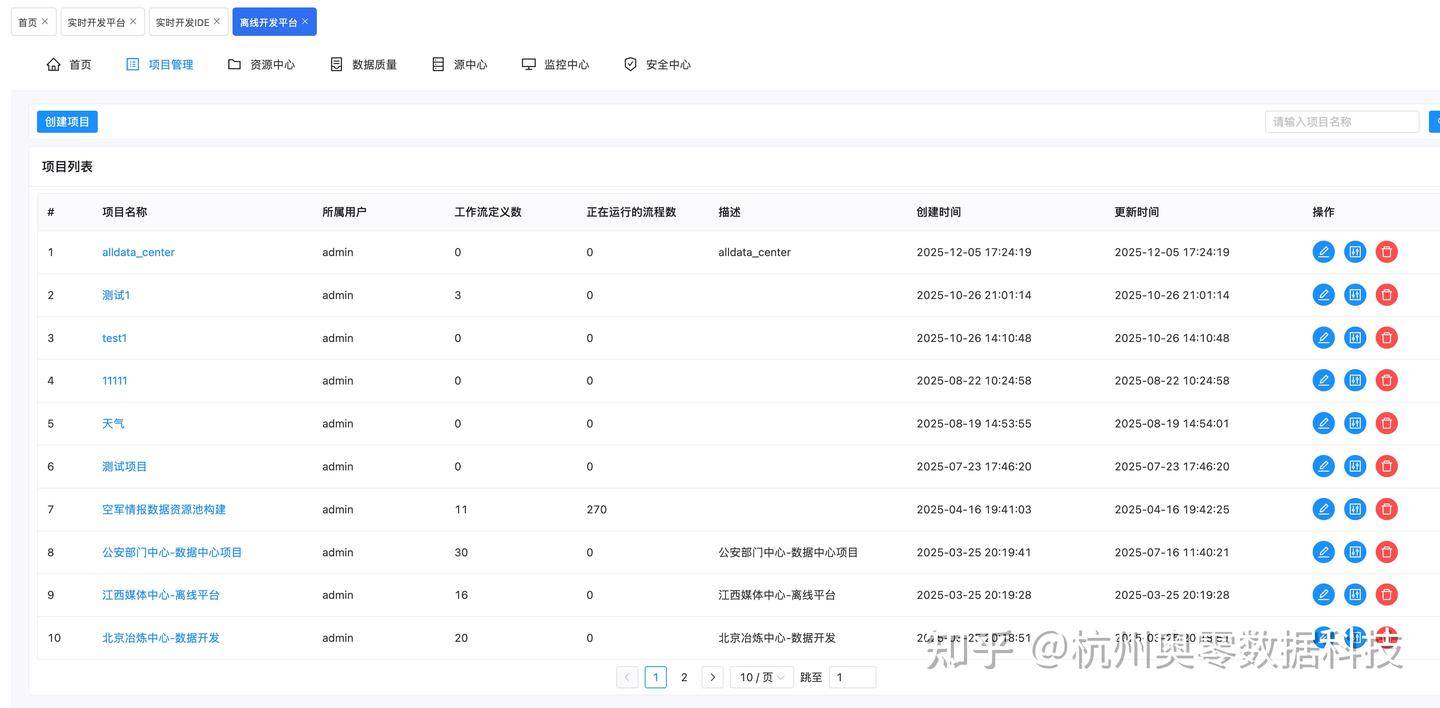The image size is (1440, 708).
Task: Switch to the 数据质量 menu
Action: (x=364, y=65)
